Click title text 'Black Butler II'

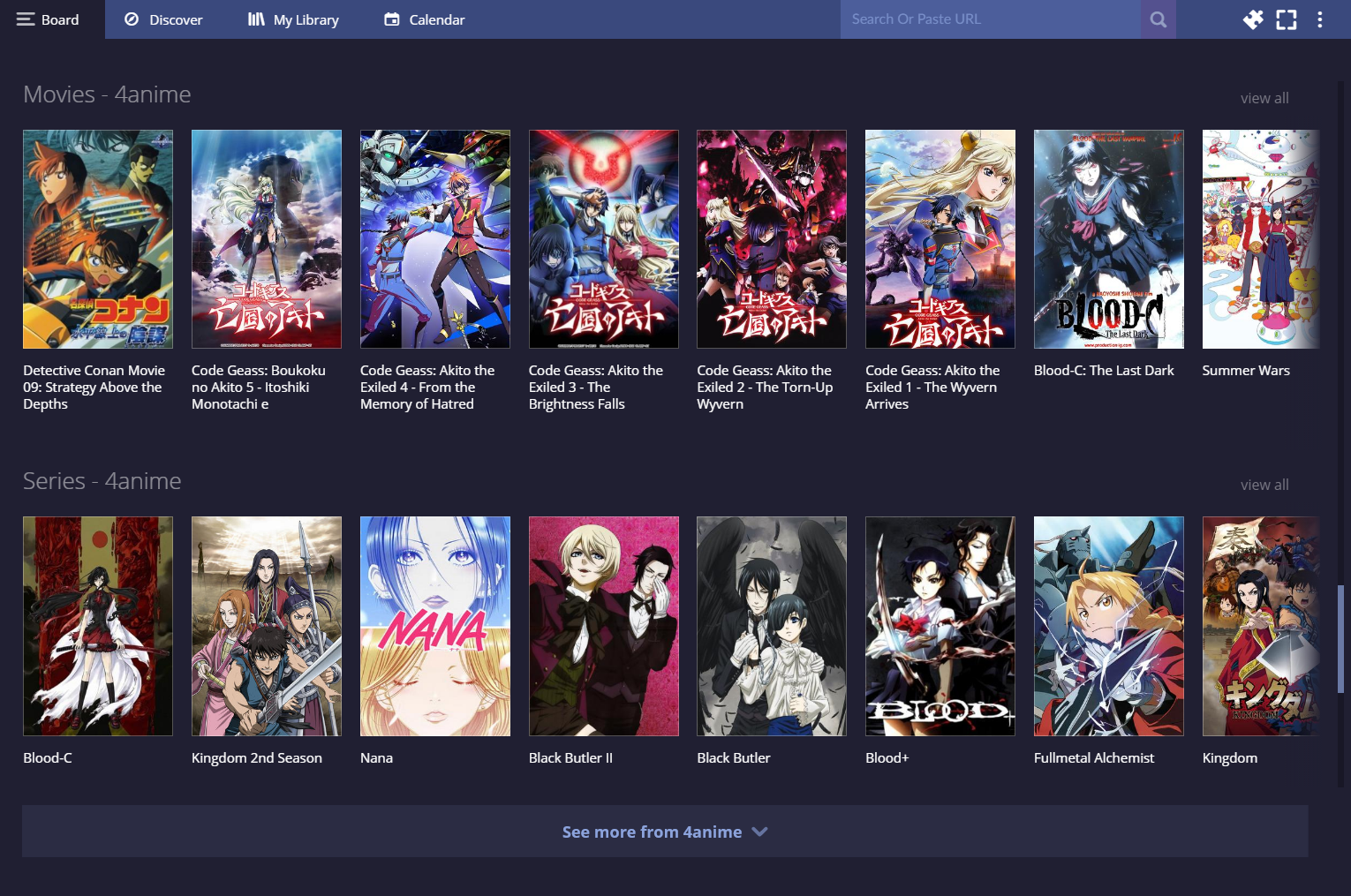click(570, 758)
